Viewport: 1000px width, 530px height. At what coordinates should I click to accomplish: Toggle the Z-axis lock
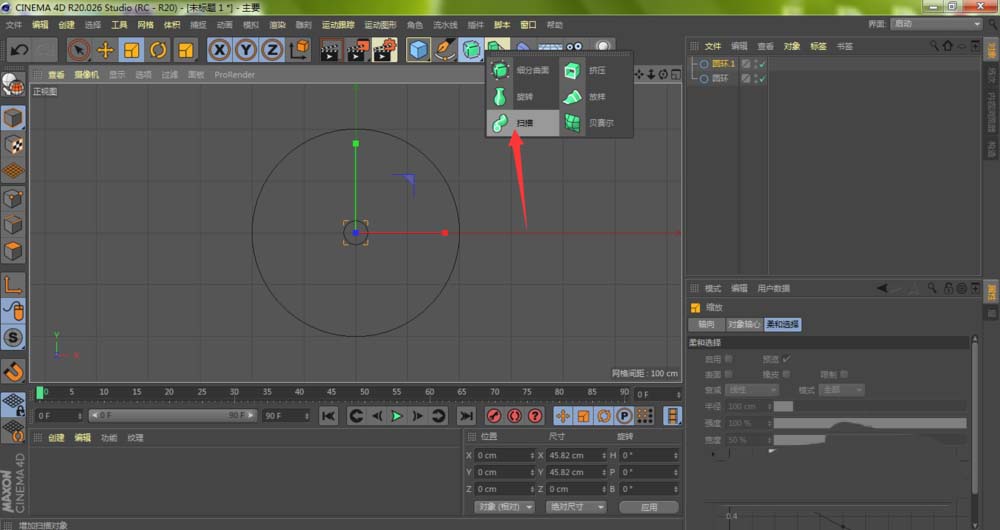click(x=271, y=50)
